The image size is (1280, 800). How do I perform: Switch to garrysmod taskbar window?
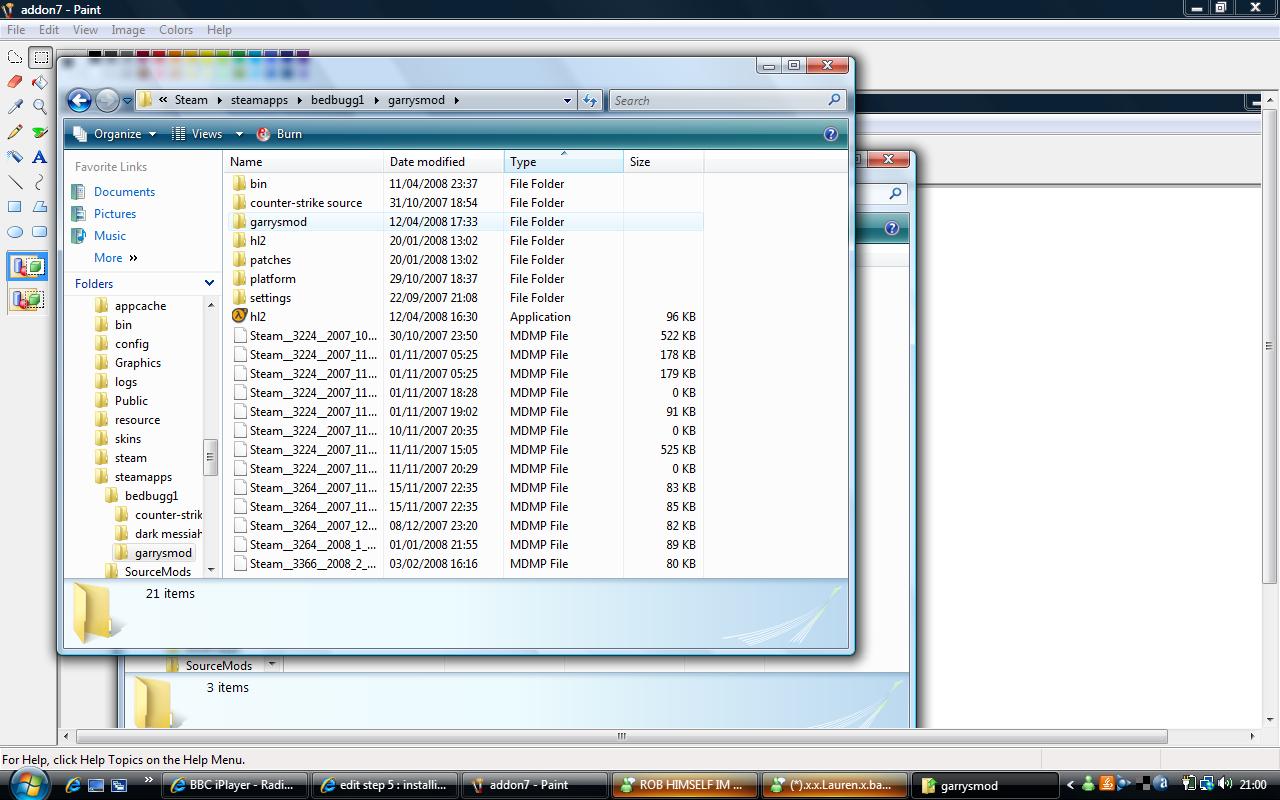[985, 785]
